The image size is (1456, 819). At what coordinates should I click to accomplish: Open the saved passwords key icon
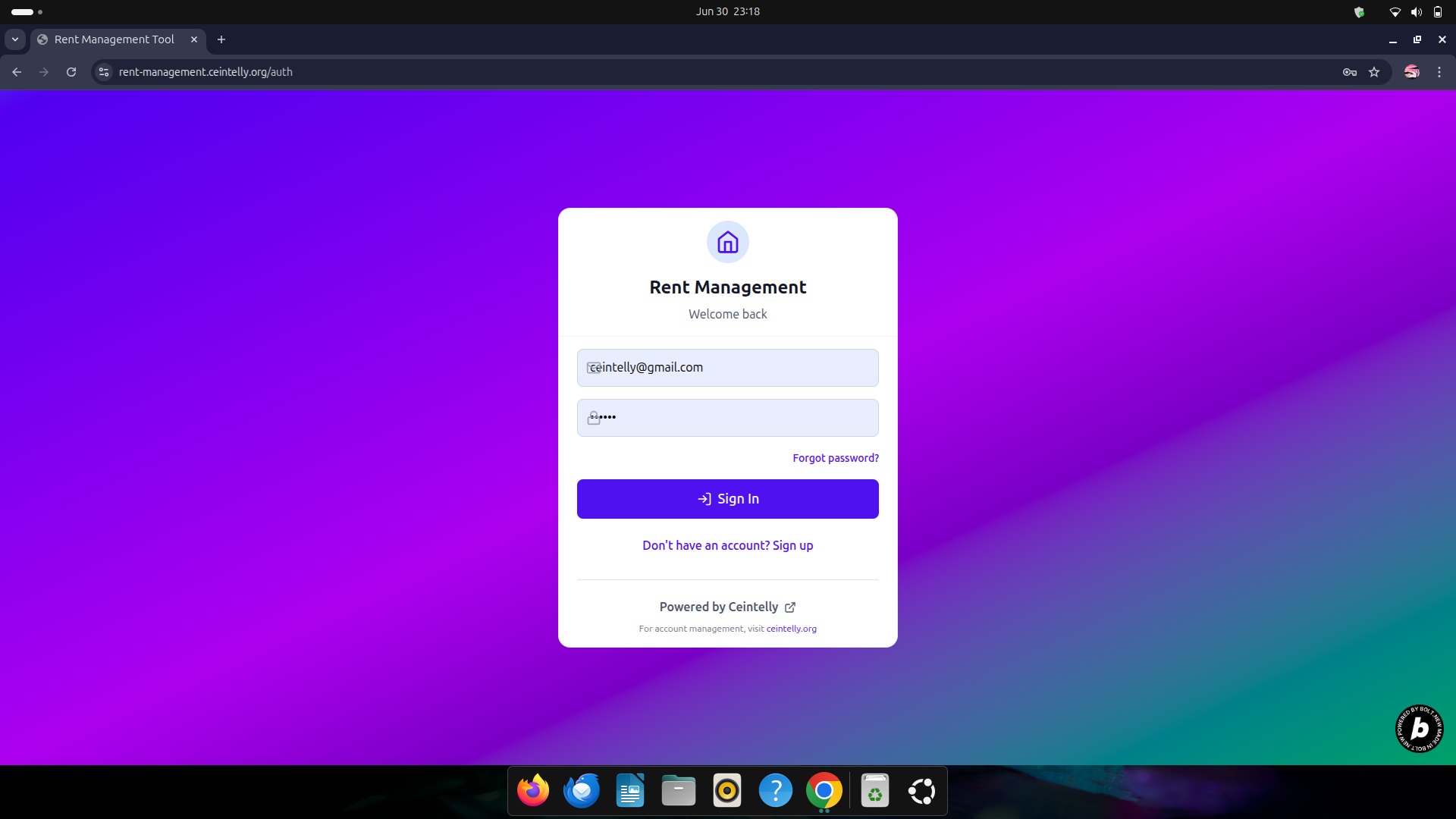click(1349, 72)
